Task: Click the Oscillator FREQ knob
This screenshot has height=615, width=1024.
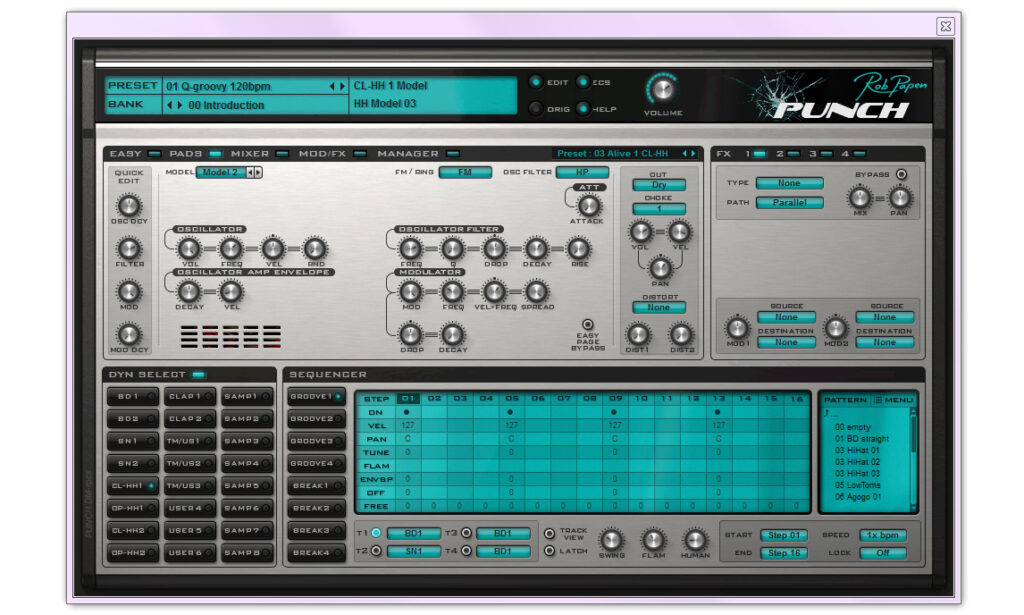Action: [x=231, y=249]
